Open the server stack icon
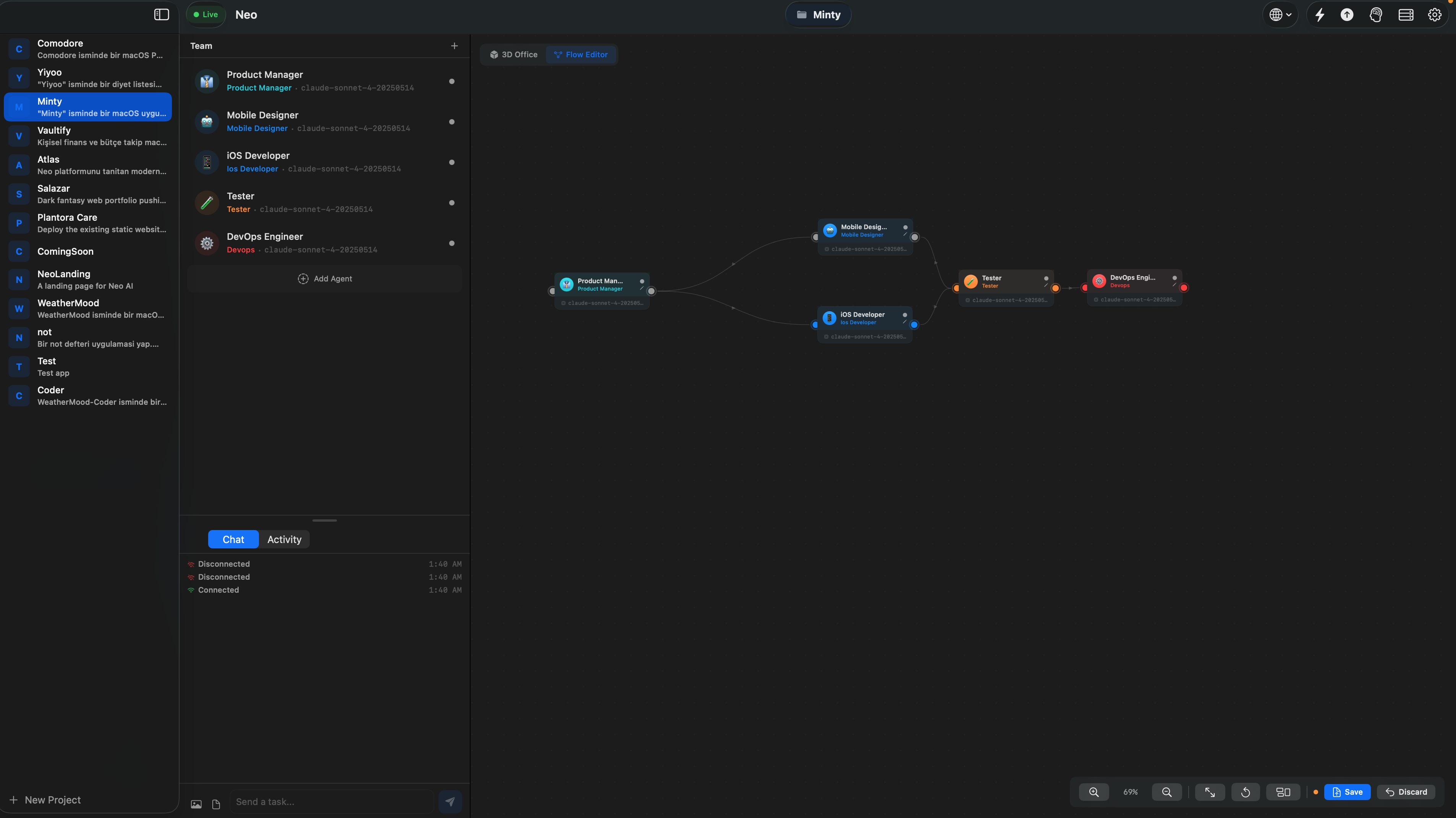The image size is (1456, 818). click(x=1406, y=15)
